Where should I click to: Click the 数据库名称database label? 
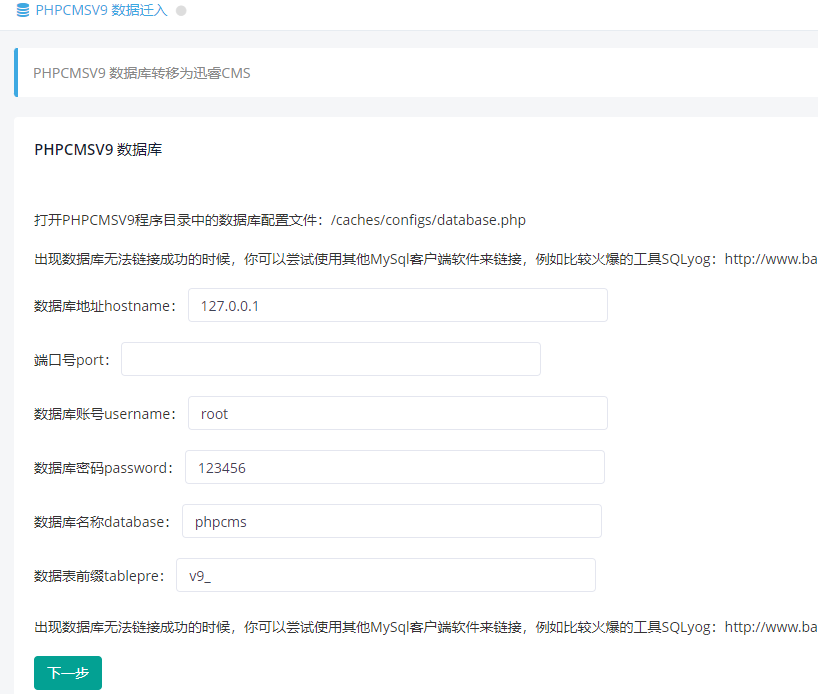[x=102, y=522]
